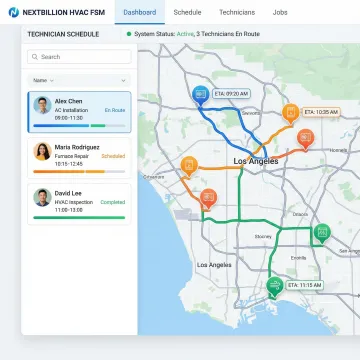360x360 pixels.
Task: Click the ETA 10:25 AM label
Action: click(321, 112)
